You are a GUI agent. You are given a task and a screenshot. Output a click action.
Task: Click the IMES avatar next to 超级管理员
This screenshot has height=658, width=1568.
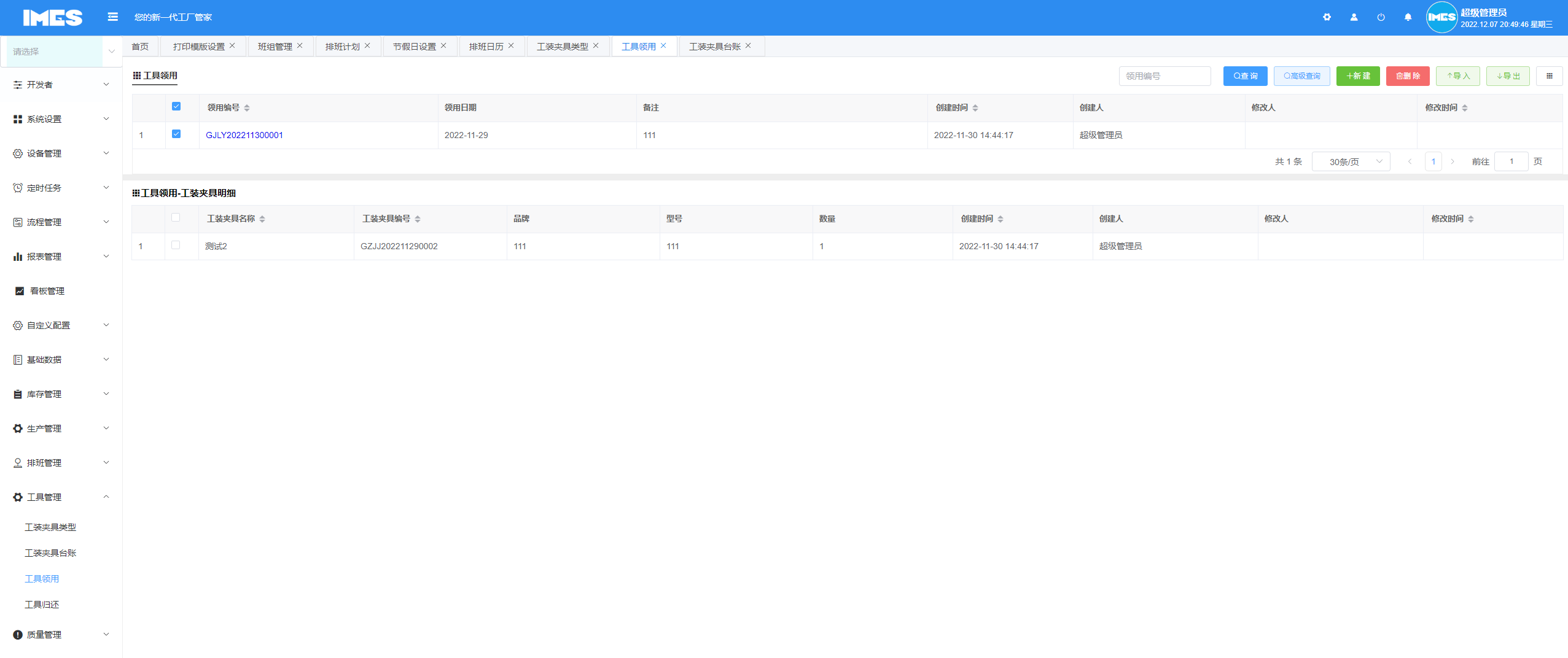[1441, 17]
